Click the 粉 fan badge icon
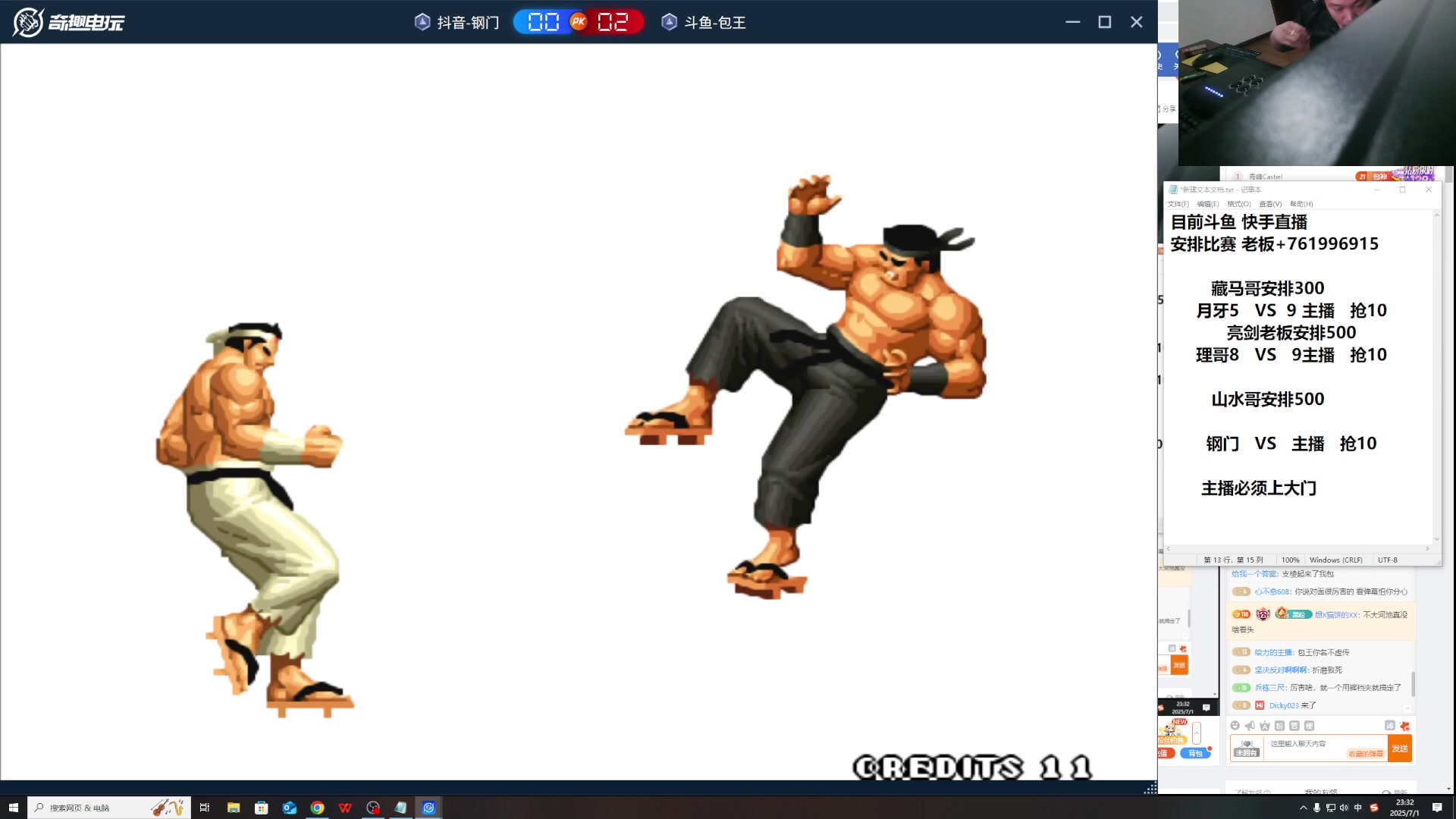 (x=1279, y=726)
